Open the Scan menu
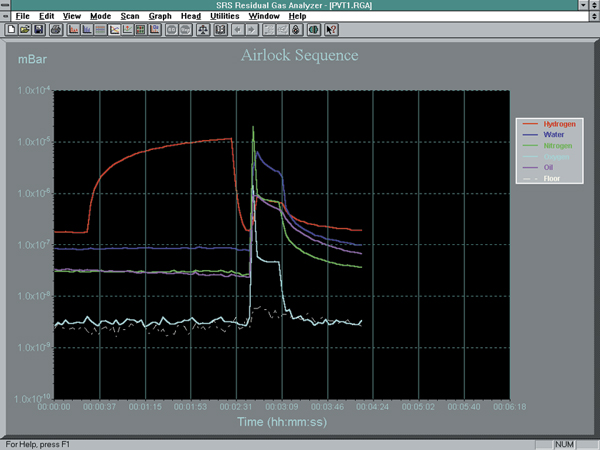The image size is (600, 450). (x=130, y=16)
